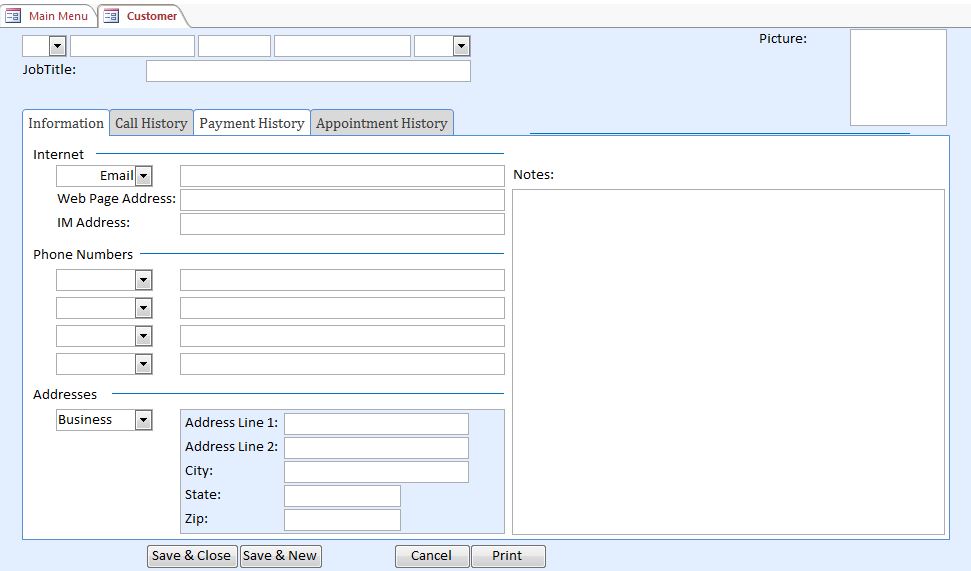Switch to the Appointment History tab
971x571 pixels.
381,123
